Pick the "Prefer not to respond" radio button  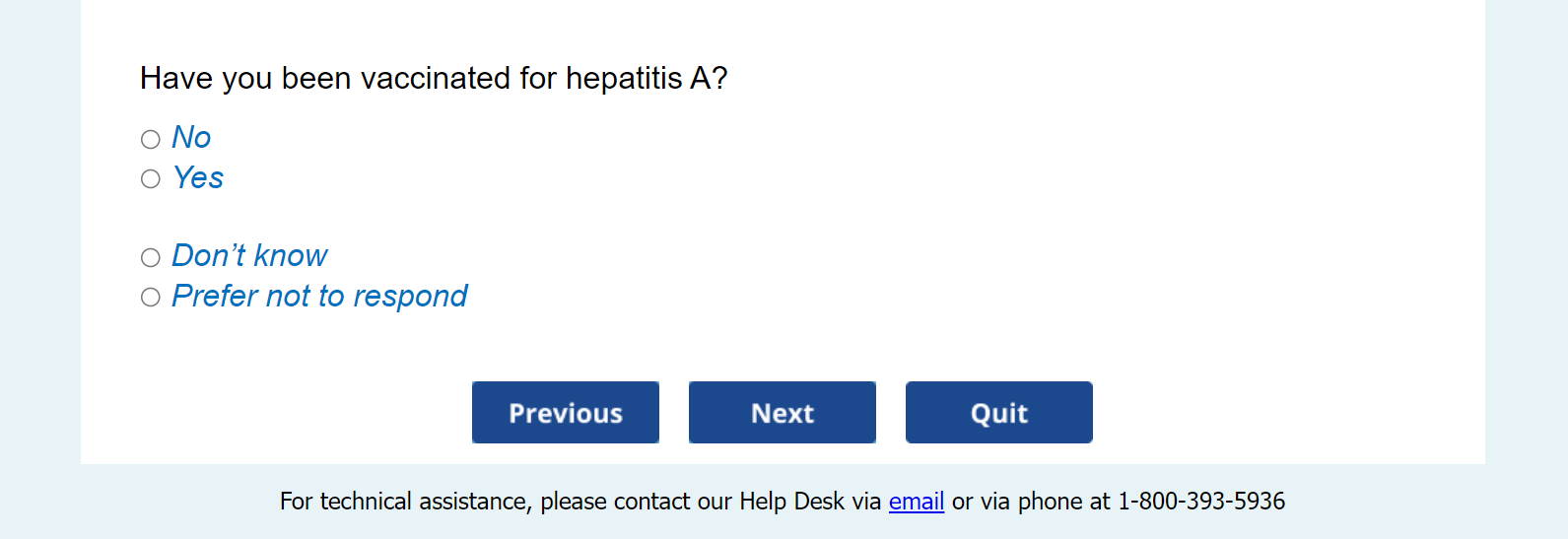(x=151, y=298)
